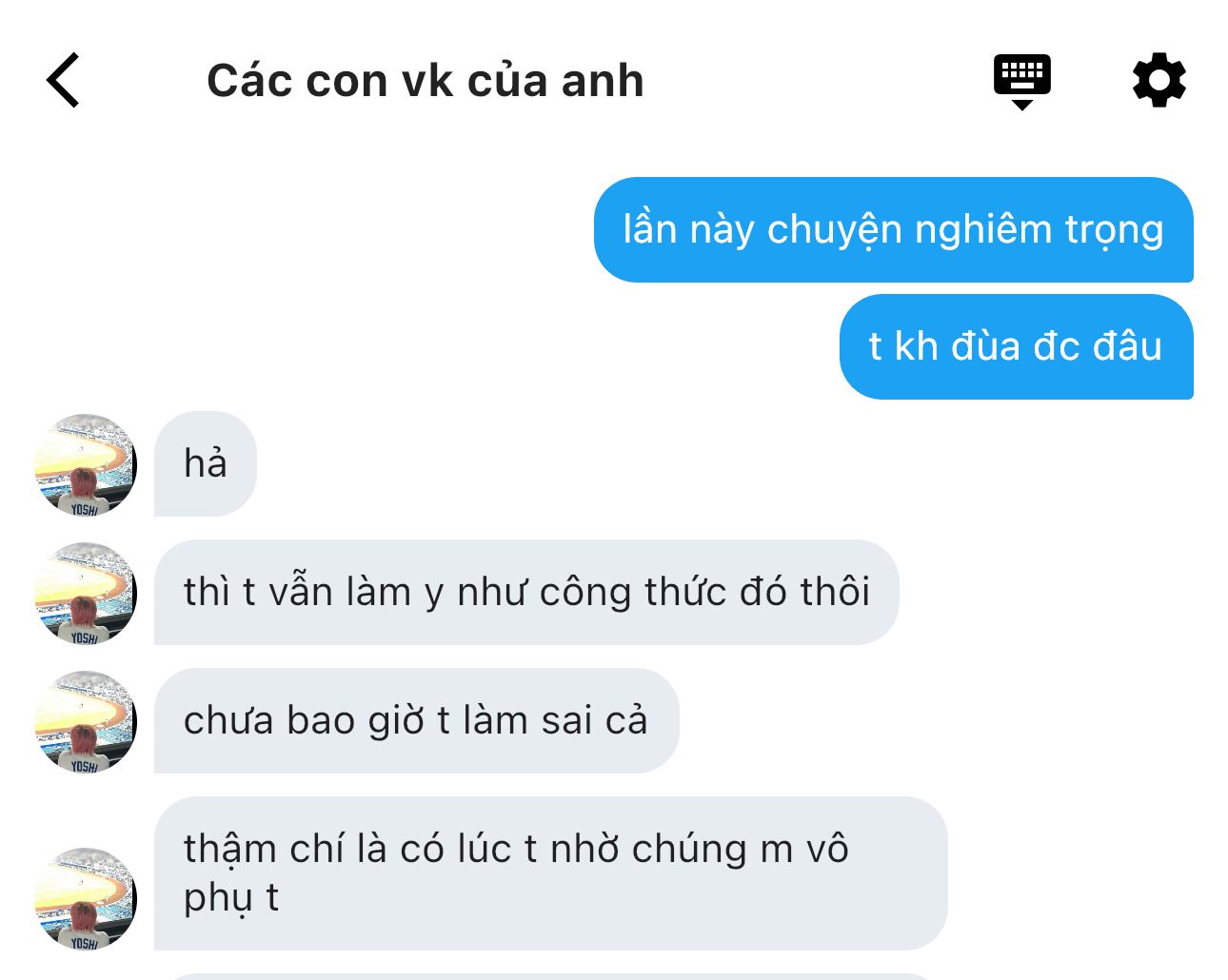The image size is (1228, 980).
Task: Tap the text "phụ t" in the last bubble
Action: [230, 898]
